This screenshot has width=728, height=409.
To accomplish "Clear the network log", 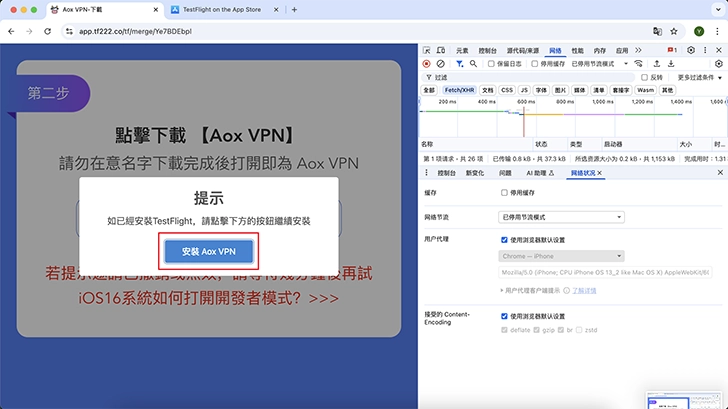I will (441, 63).
